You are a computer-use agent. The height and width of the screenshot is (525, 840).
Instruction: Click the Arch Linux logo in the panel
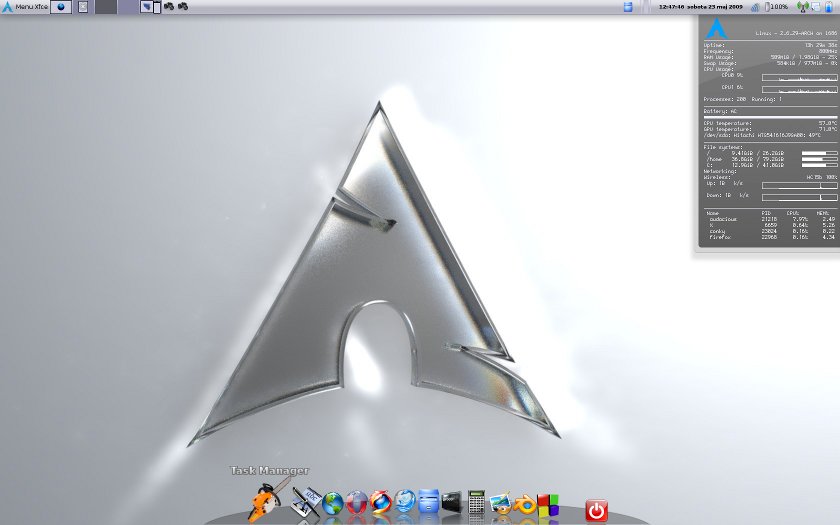coord(7,7)
